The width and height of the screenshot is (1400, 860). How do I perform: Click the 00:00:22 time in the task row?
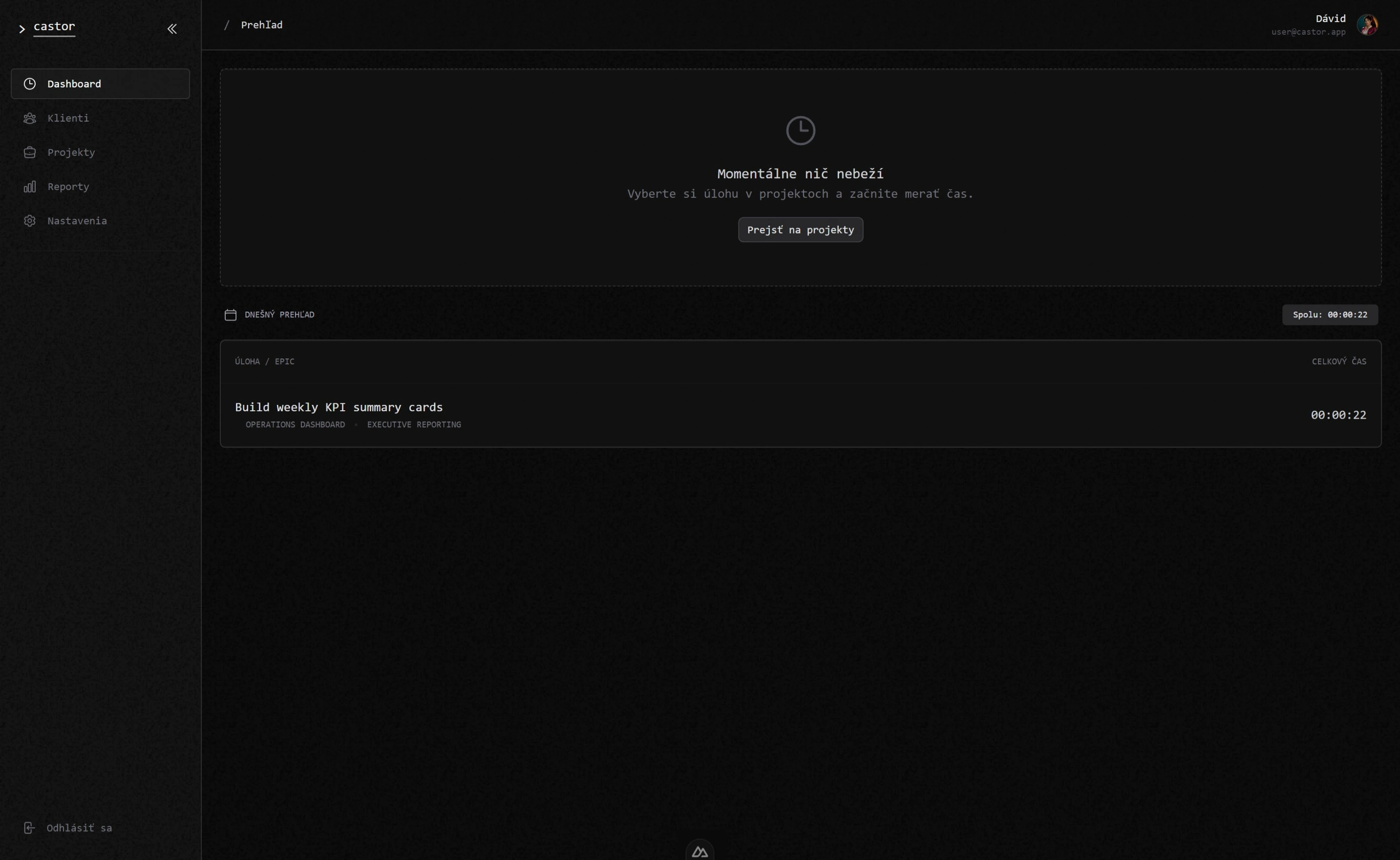click(1338, 415)
